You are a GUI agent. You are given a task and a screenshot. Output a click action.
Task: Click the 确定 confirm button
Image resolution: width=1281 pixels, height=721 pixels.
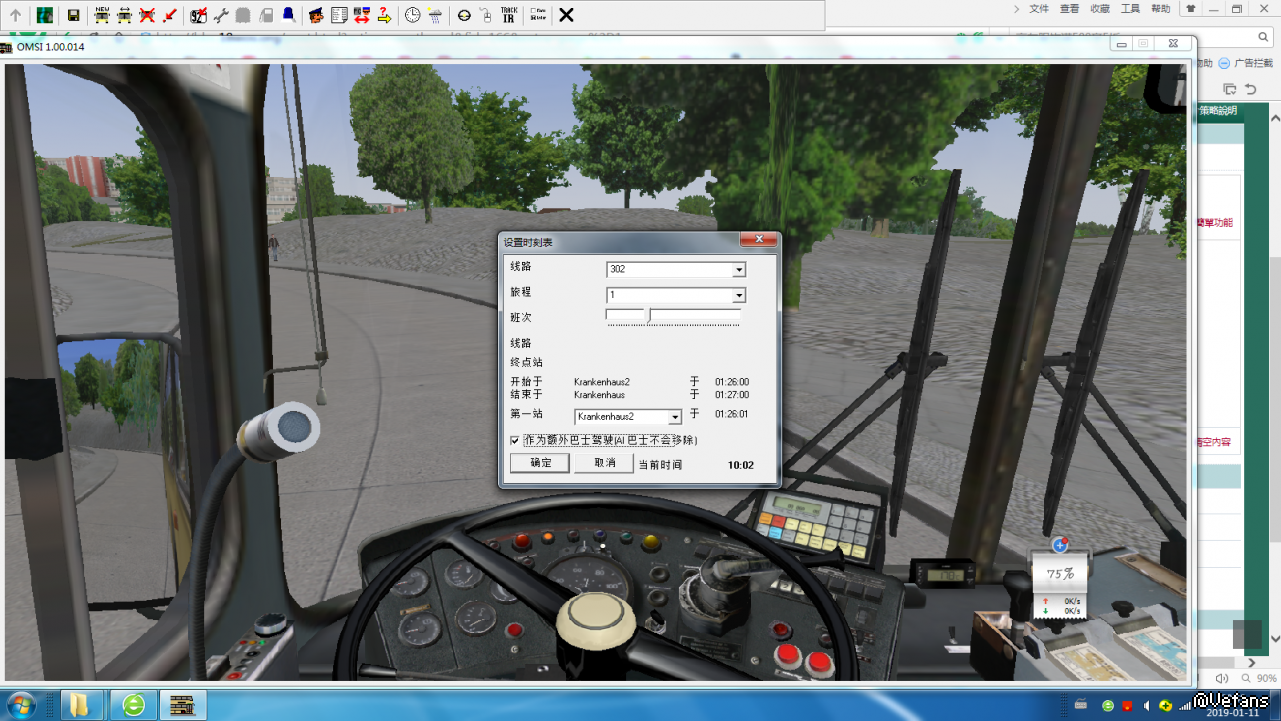click(540, 463)
